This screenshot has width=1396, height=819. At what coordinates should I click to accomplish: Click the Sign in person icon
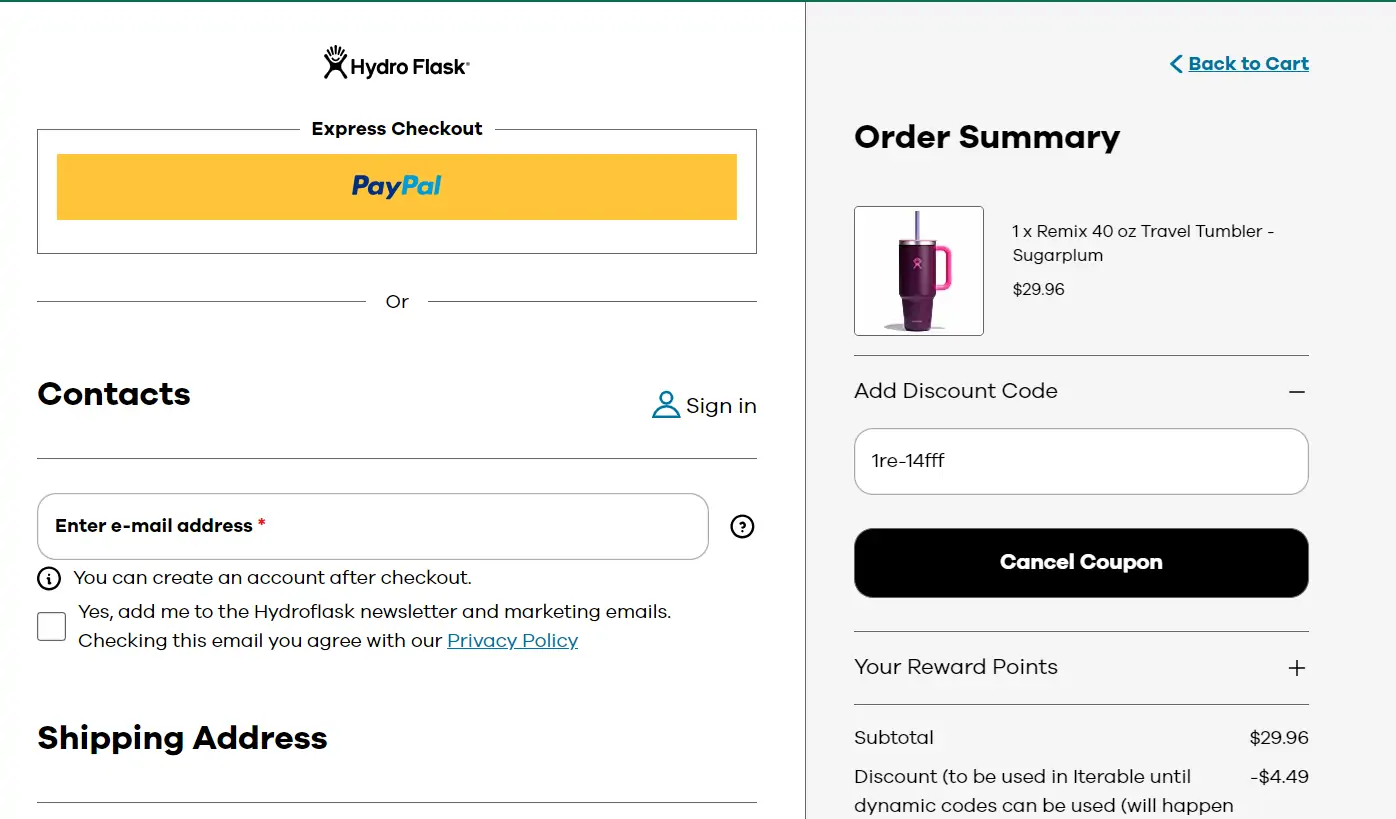[x=666, y=405]
